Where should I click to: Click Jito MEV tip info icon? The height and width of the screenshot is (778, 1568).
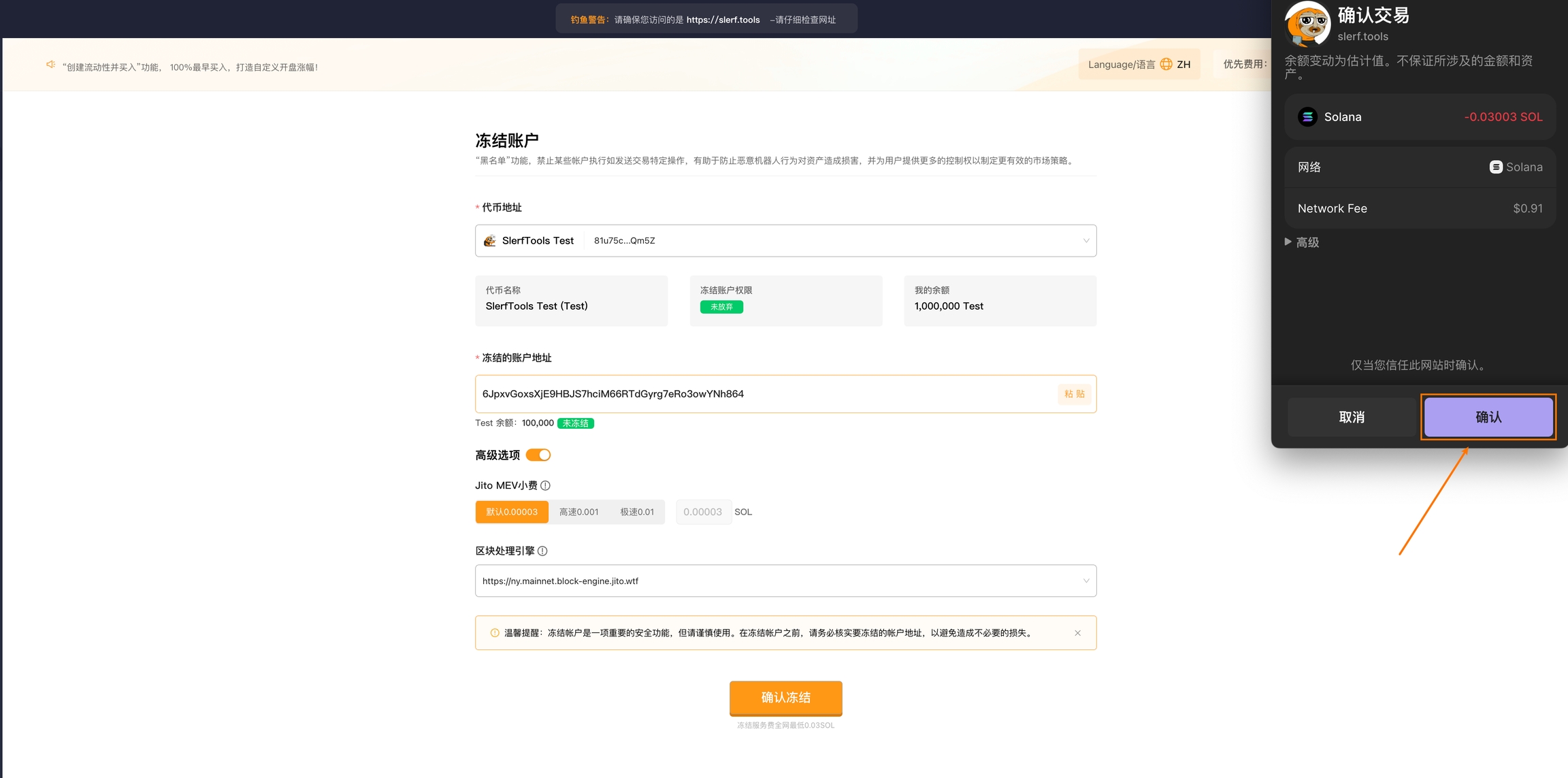pyautogui.click(x=545, y=485)
